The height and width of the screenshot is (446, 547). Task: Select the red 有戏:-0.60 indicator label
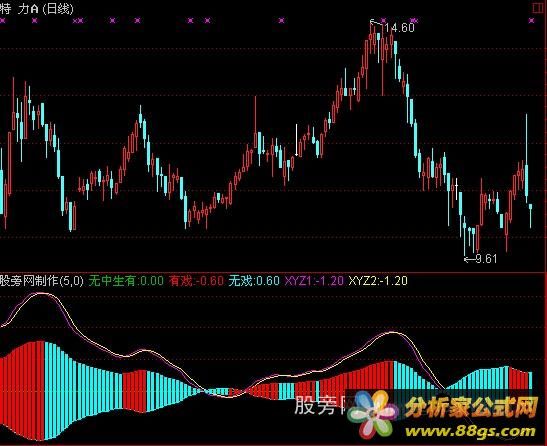point(196,281)
